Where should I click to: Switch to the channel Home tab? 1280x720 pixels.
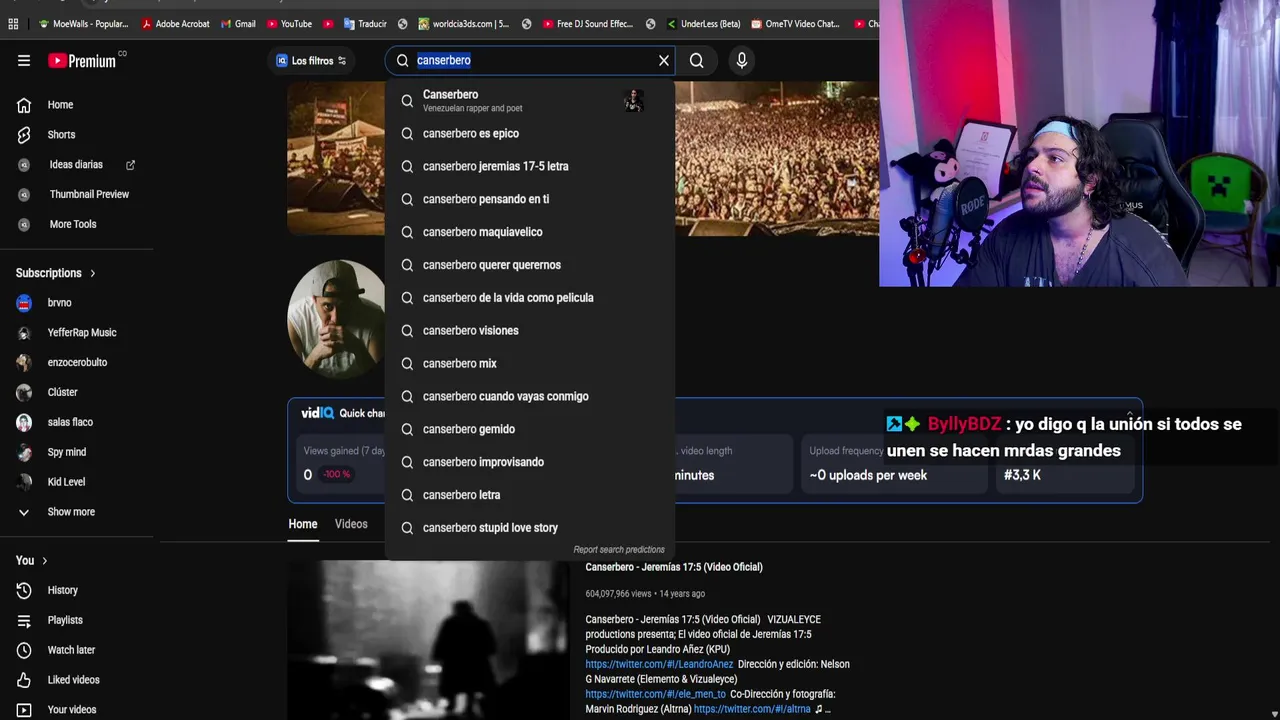coord(303,524)
